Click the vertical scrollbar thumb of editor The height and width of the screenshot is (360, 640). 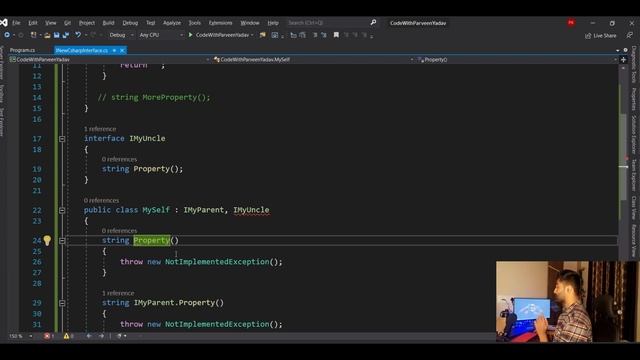click(x=623, y=157)
